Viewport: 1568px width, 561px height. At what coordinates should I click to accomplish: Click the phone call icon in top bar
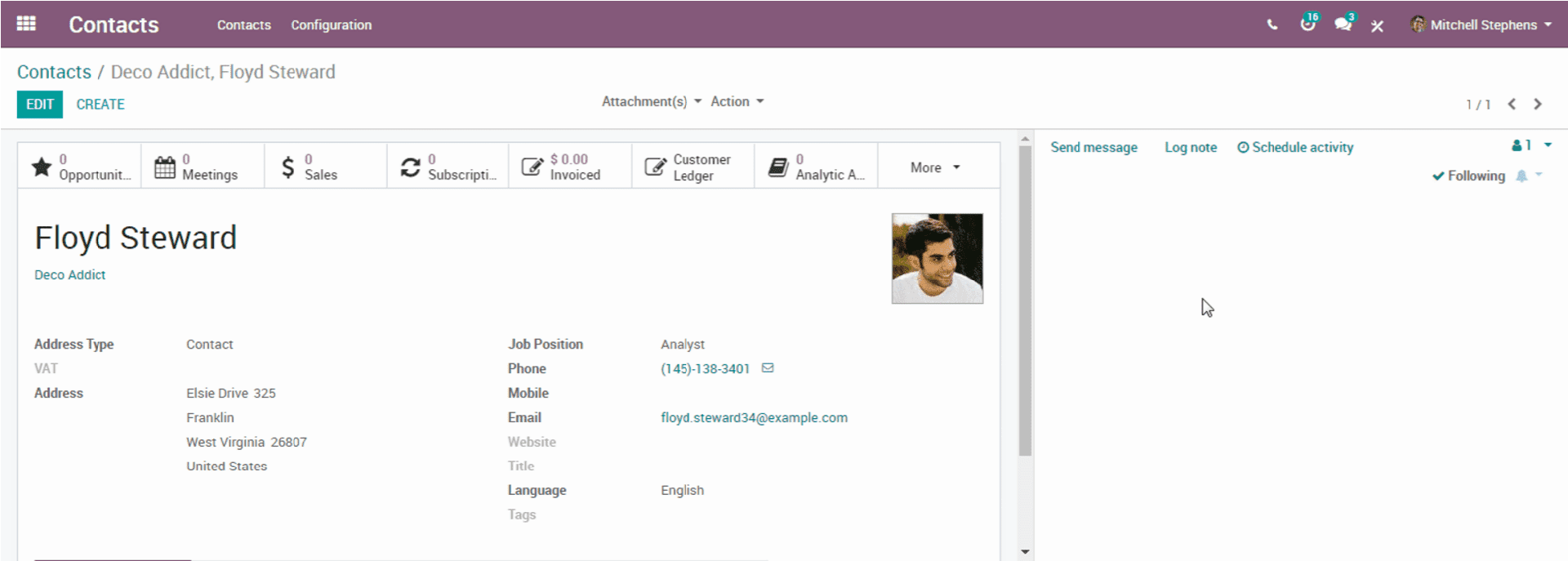(1272, 25)
